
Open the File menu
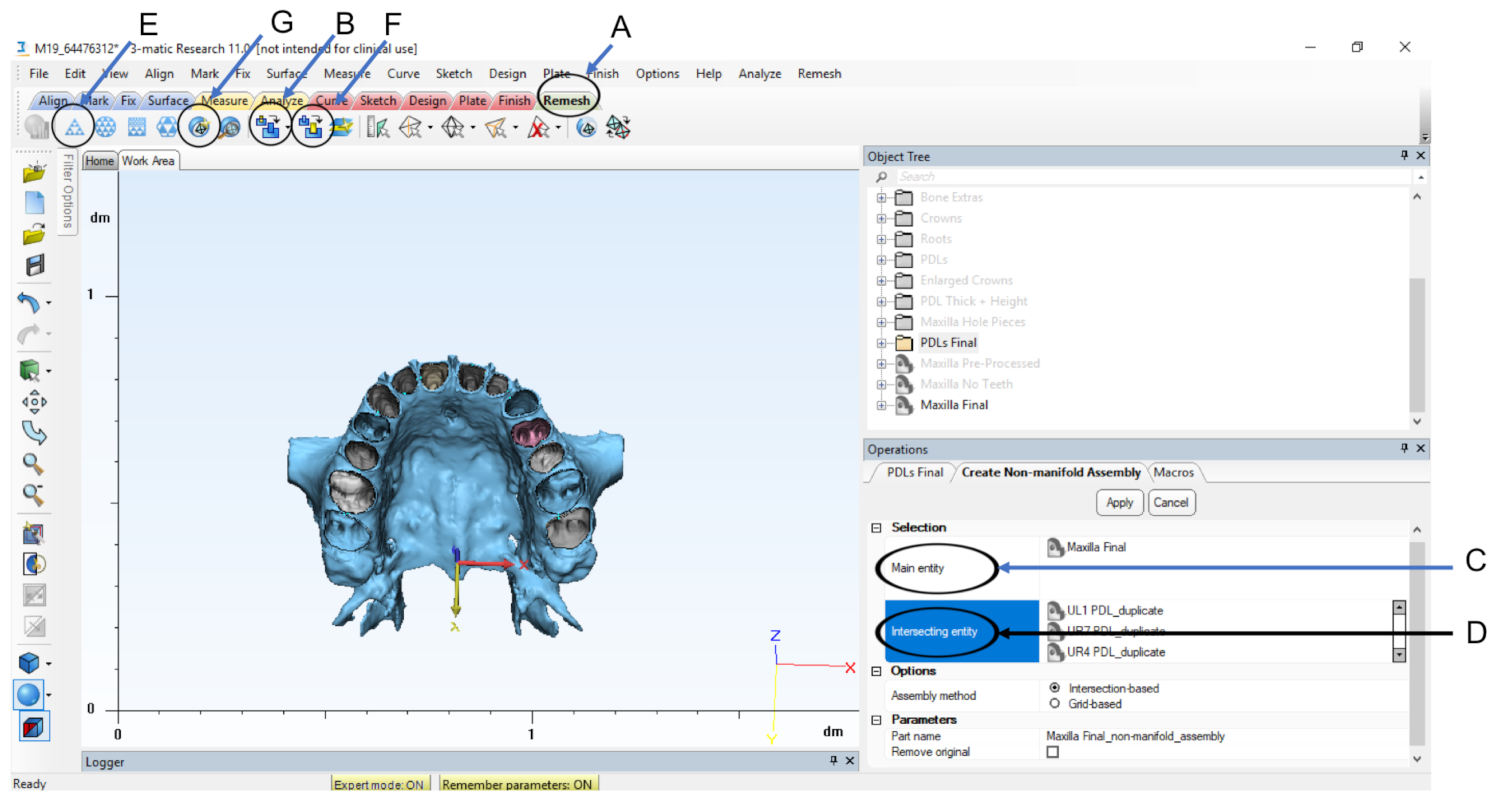point(39,73)
